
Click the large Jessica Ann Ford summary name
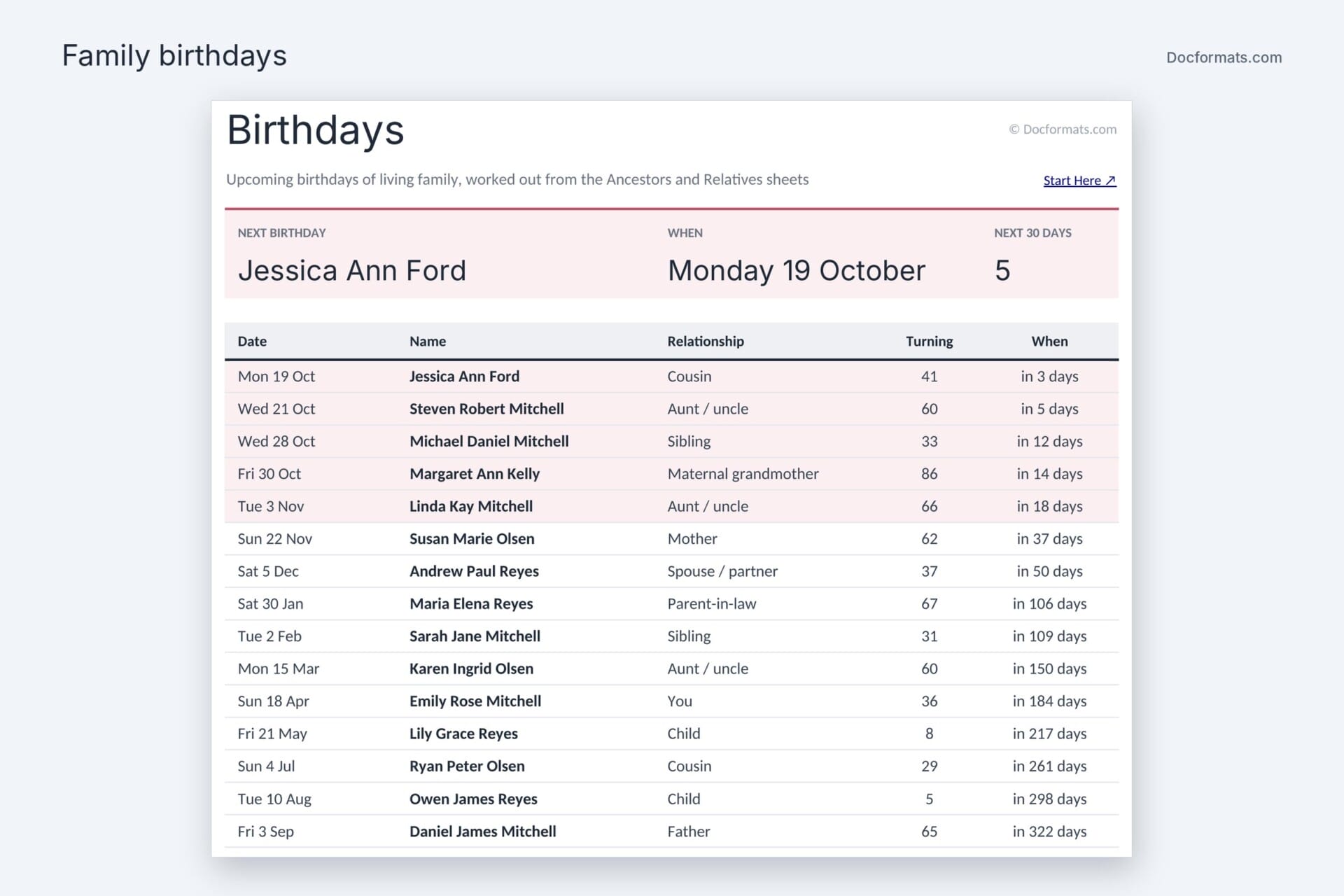[x=352, y=270]
